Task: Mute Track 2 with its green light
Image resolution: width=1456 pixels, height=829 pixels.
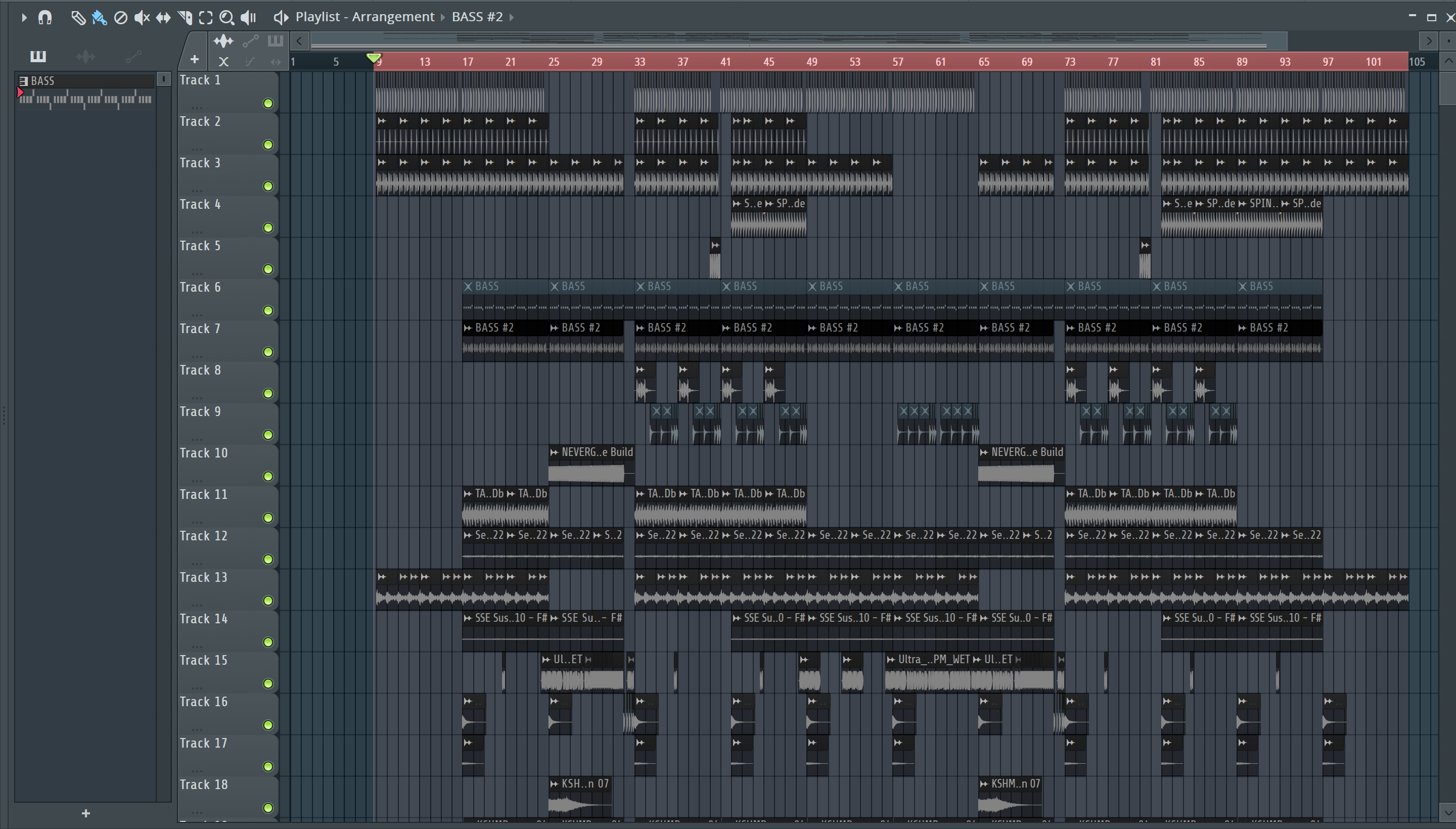Action: pyautogui.click(x=268, y=145)
